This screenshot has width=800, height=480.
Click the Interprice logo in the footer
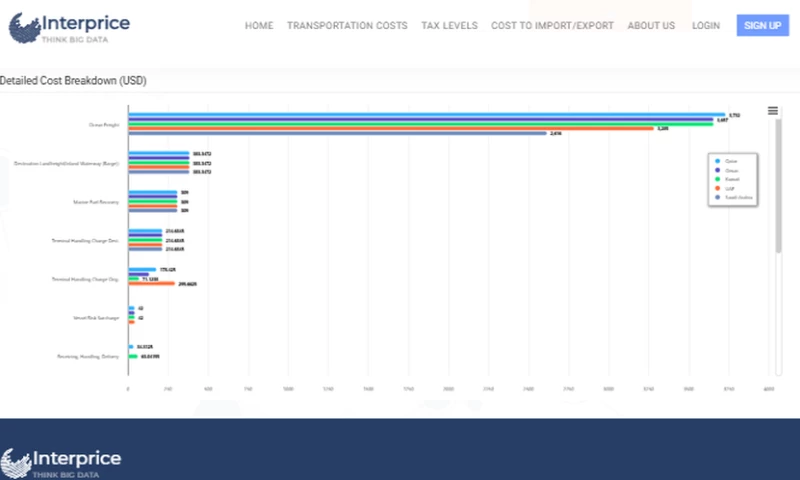click(x=62, y=462)
